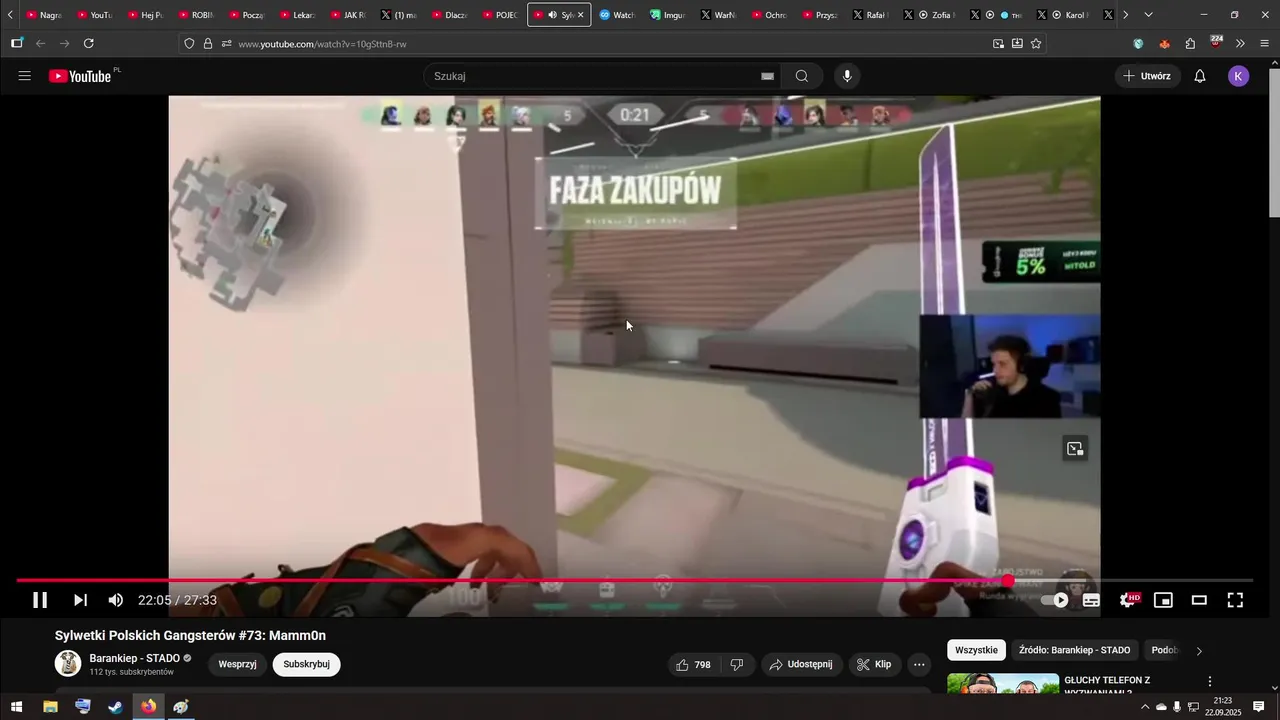1280x720 pixels.
Task: Like the video with 798 likes
Action: click(694, 664)
